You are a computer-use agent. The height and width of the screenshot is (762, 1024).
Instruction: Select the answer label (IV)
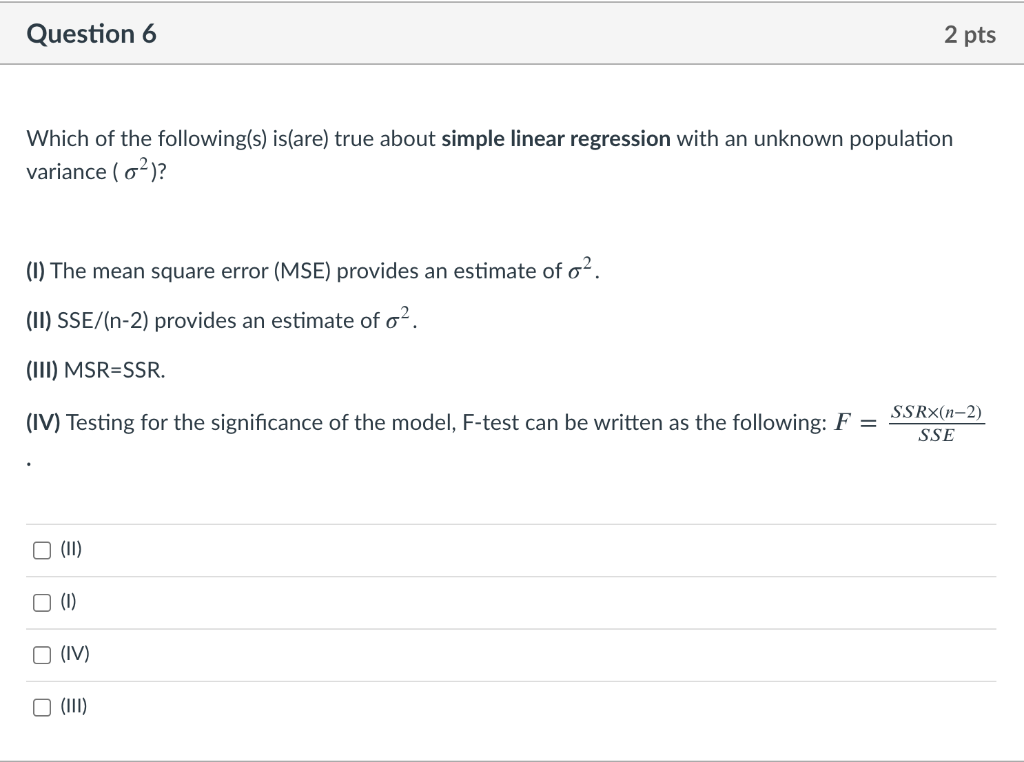pos(74,653)
